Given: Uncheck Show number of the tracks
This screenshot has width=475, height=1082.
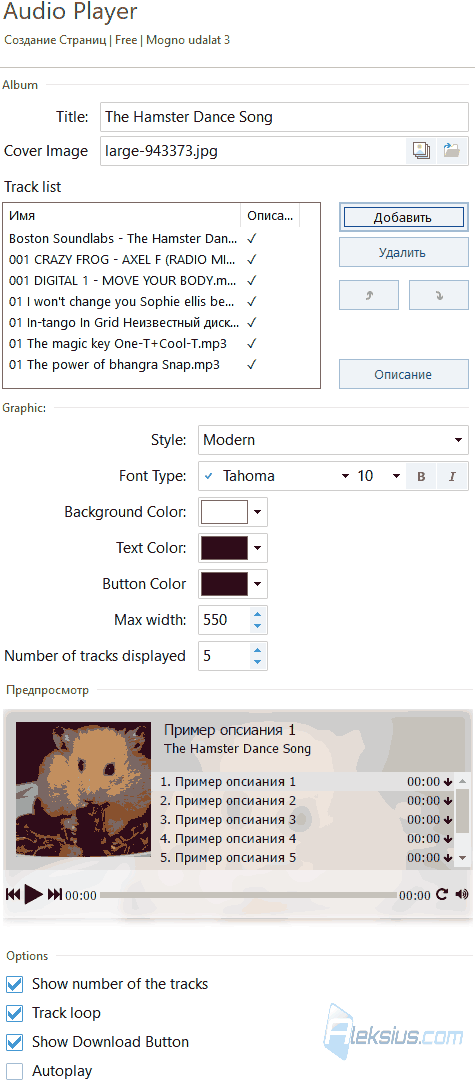Looking at the screenshot, I should (14, 984).
